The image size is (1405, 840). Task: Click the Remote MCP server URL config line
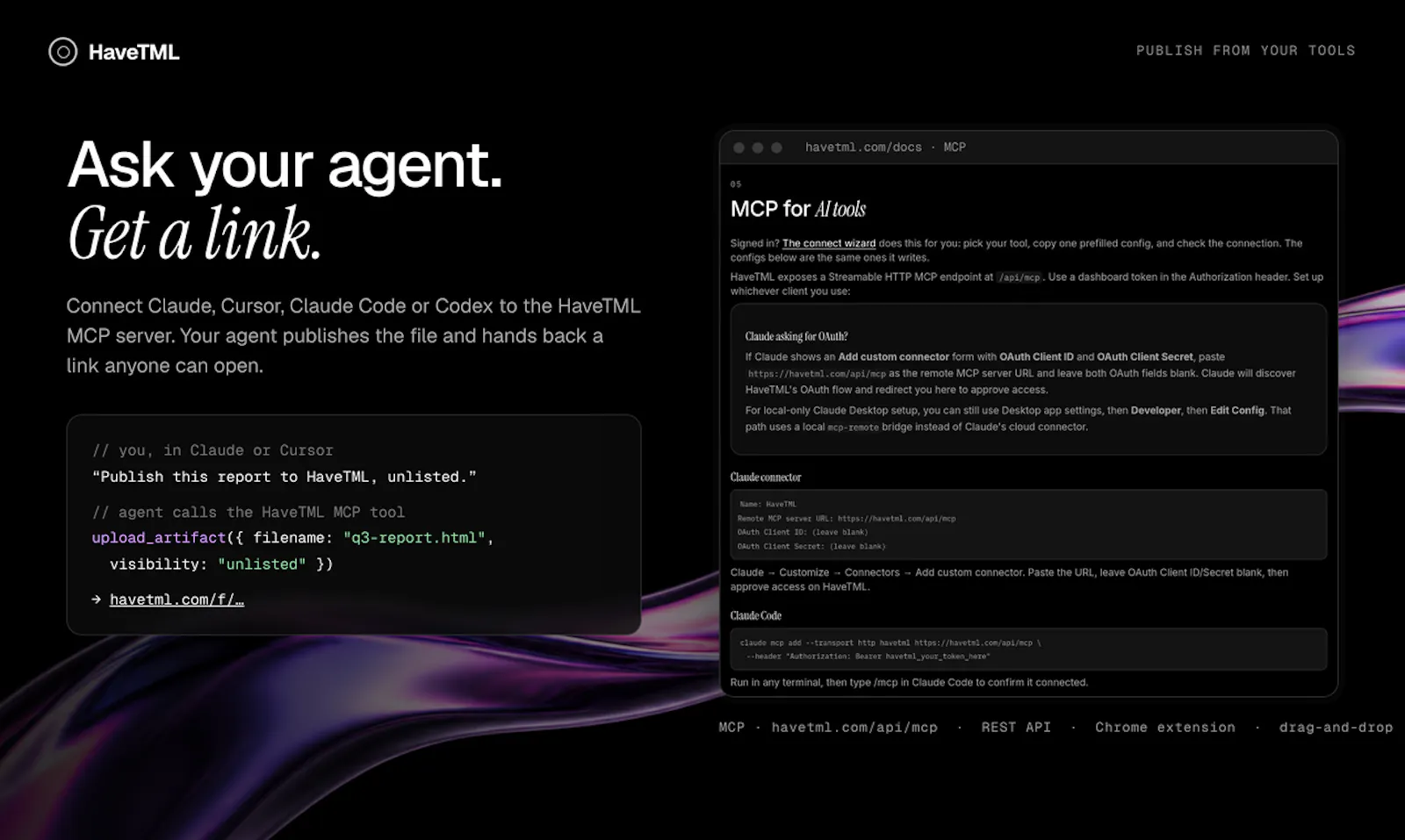coord(847,519)
